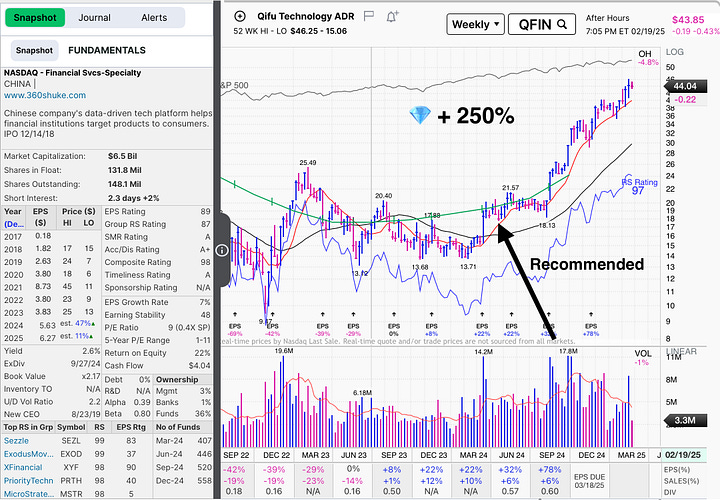This screenshot has width=720, height=500.
Task: Click Return on Equity 22%
Action: coord(157,353)
